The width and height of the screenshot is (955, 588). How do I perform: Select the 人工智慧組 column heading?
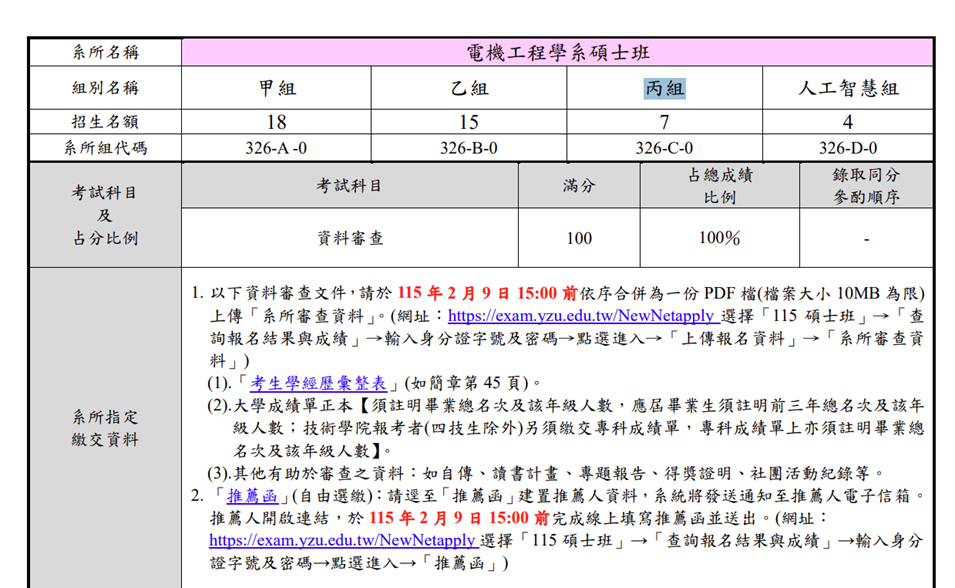coord(848,88)
